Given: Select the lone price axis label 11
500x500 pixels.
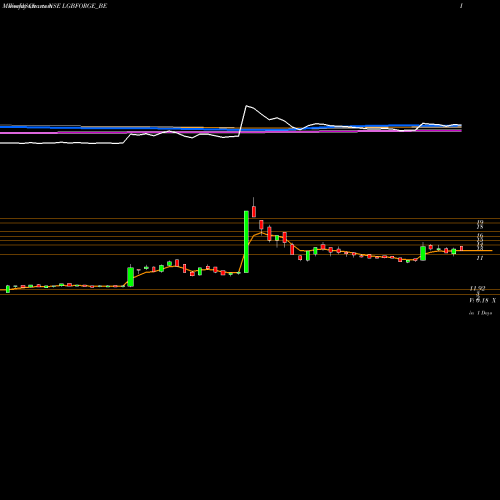Looking at the screenshot, I should tap(480, 258).
